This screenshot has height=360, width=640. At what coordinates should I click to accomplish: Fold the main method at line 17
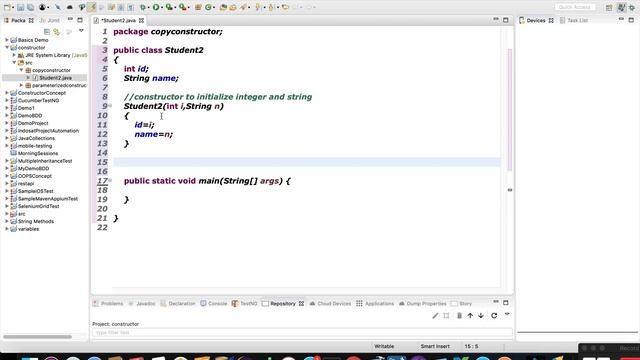pyautogui.click(x=110, y=180)
